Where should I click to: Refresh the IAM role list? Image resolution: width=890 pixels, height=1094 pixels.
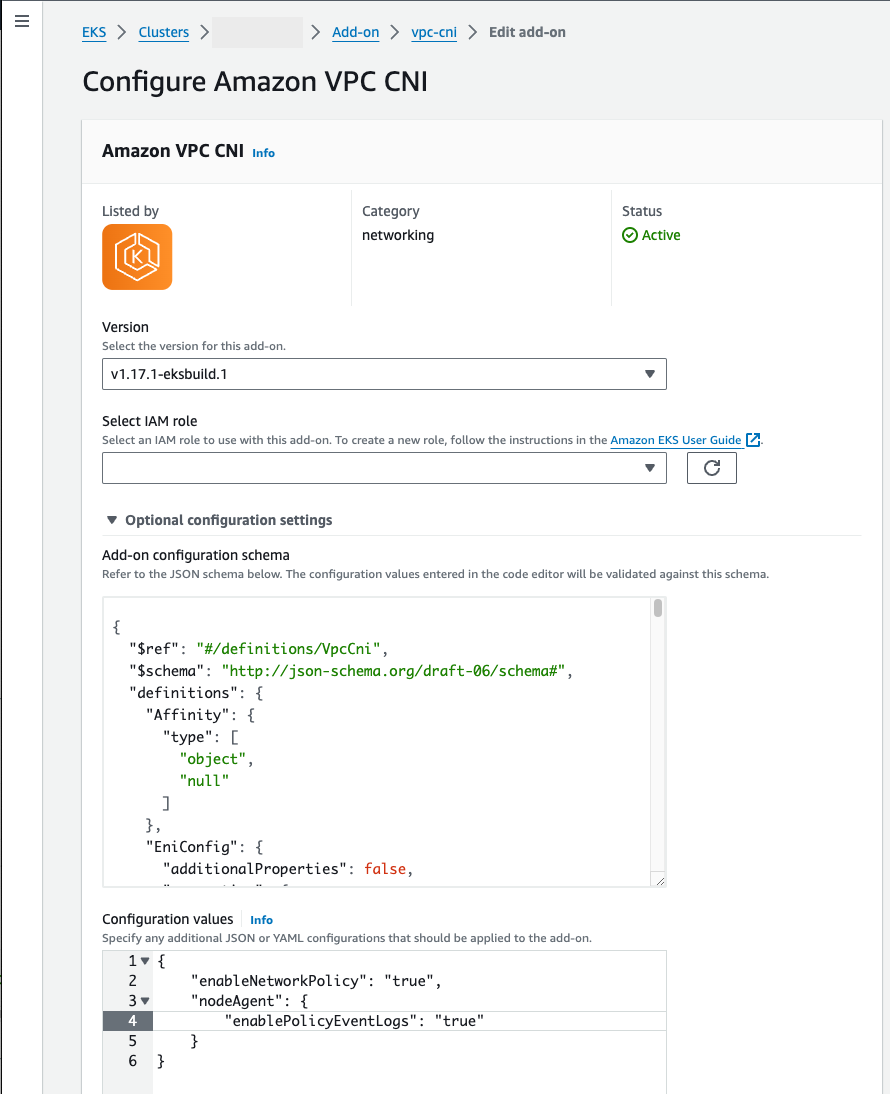tap(711, 467)
